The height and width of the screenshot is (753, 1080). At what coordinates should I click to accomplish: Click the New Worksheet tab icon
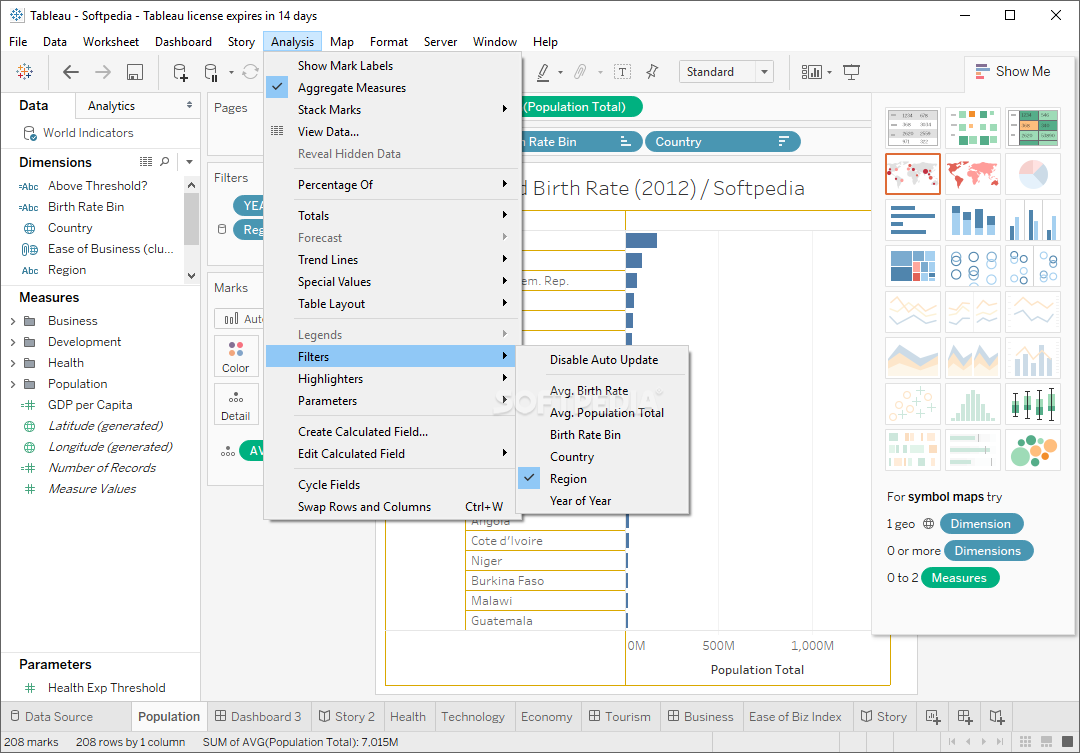pyautogui.click(x=933, y=716)
